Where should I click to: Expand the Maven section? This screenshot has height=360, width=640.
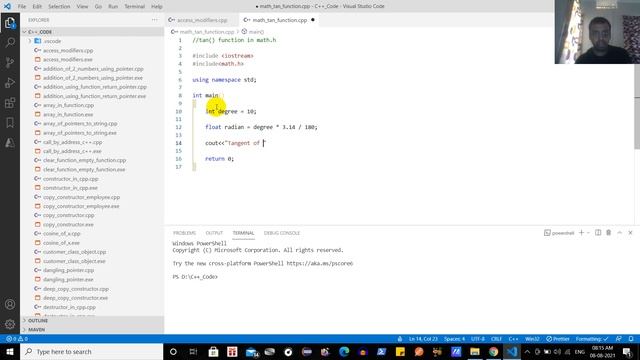pos(92,329)
